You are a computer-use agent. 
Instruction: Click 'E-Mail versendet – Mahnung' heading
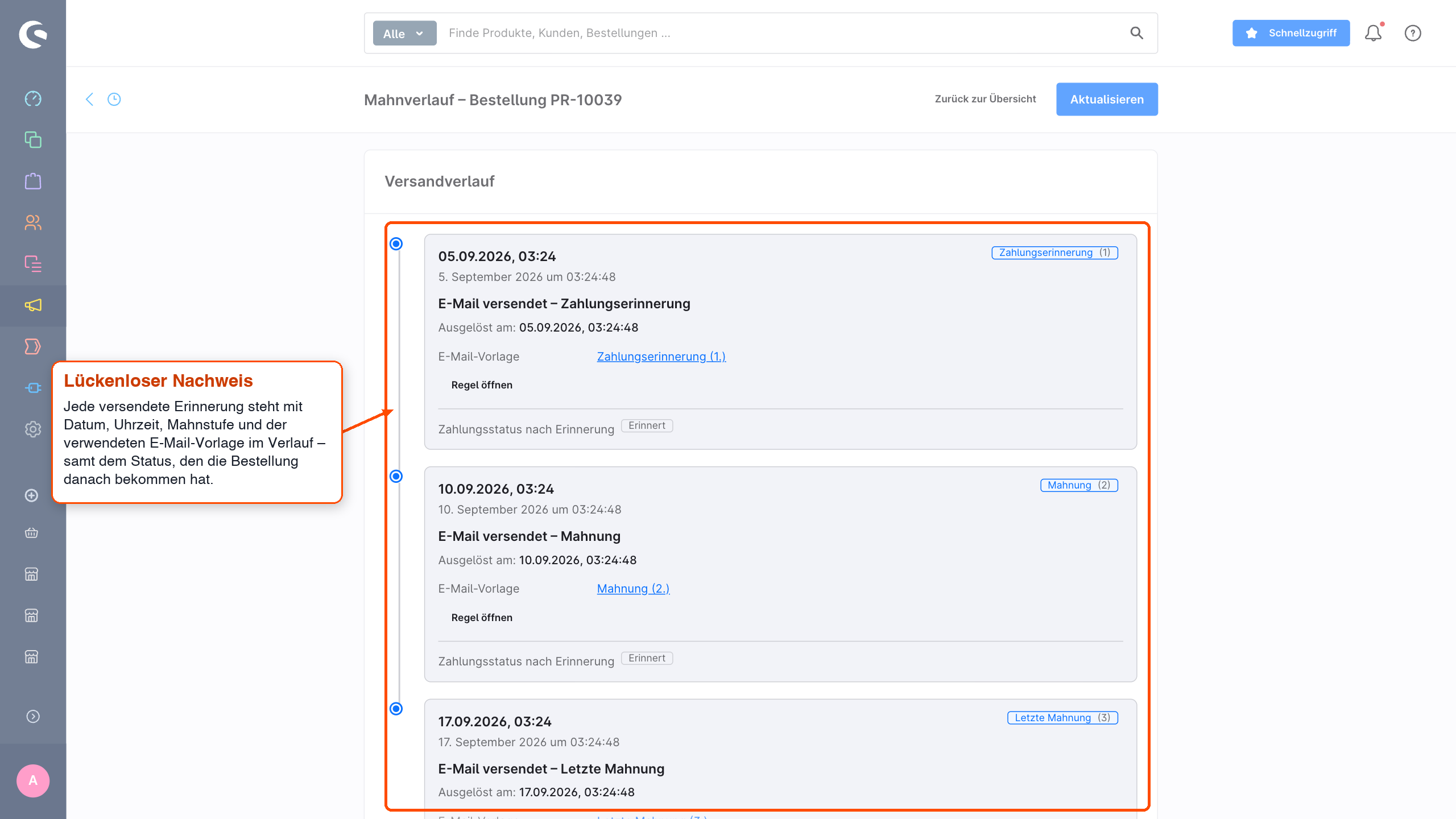pos(529,536)
